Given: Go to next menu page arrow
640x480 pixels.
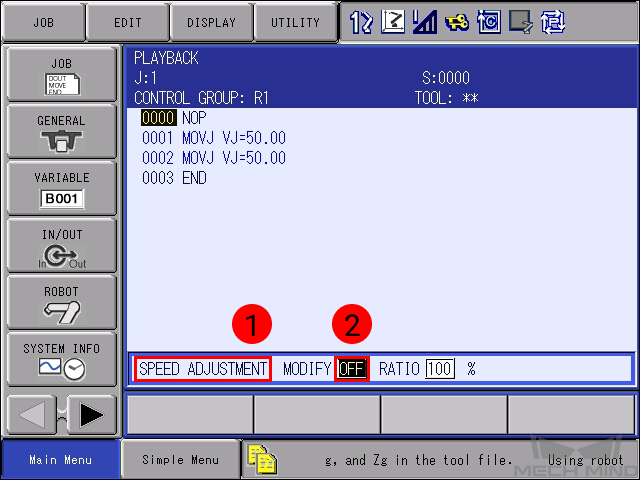Looking at the screenshot, I should [x=92, y=415].
